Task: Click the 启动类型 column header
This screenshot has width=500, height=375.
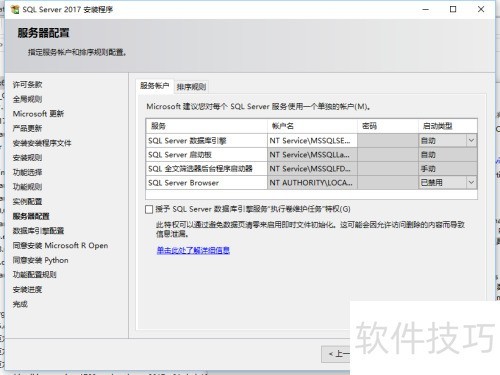Action: pos(448,126)
